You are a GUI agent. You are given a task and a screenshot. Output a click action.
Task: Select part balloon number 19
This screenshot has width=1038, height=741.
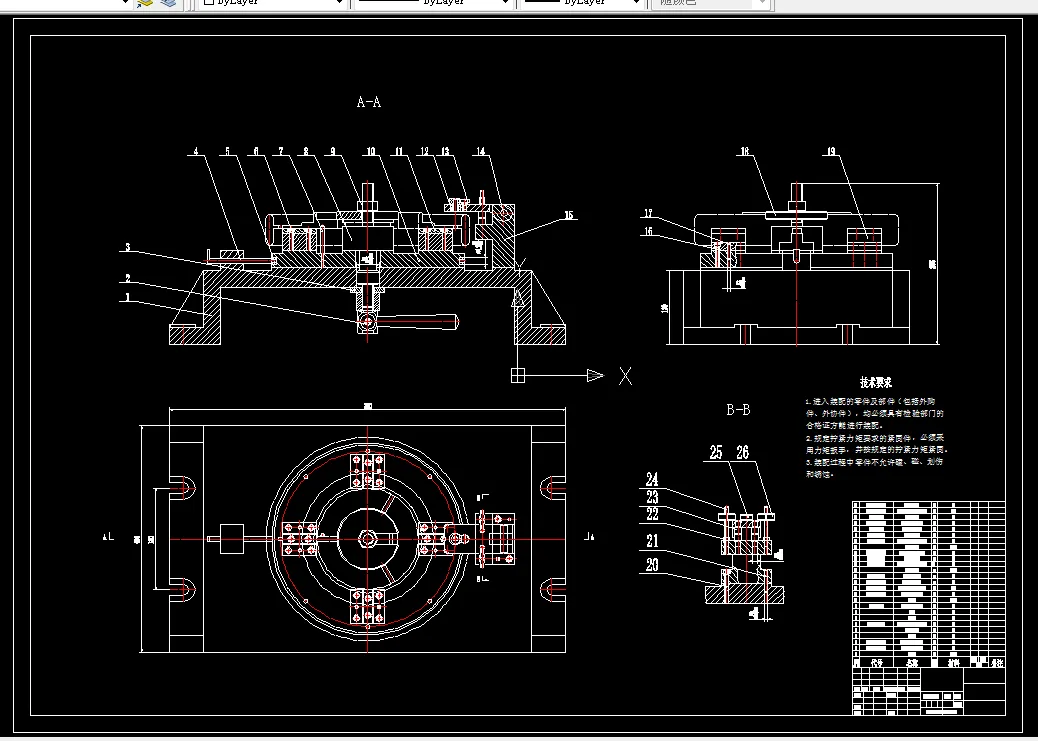[x=831, y=151]
